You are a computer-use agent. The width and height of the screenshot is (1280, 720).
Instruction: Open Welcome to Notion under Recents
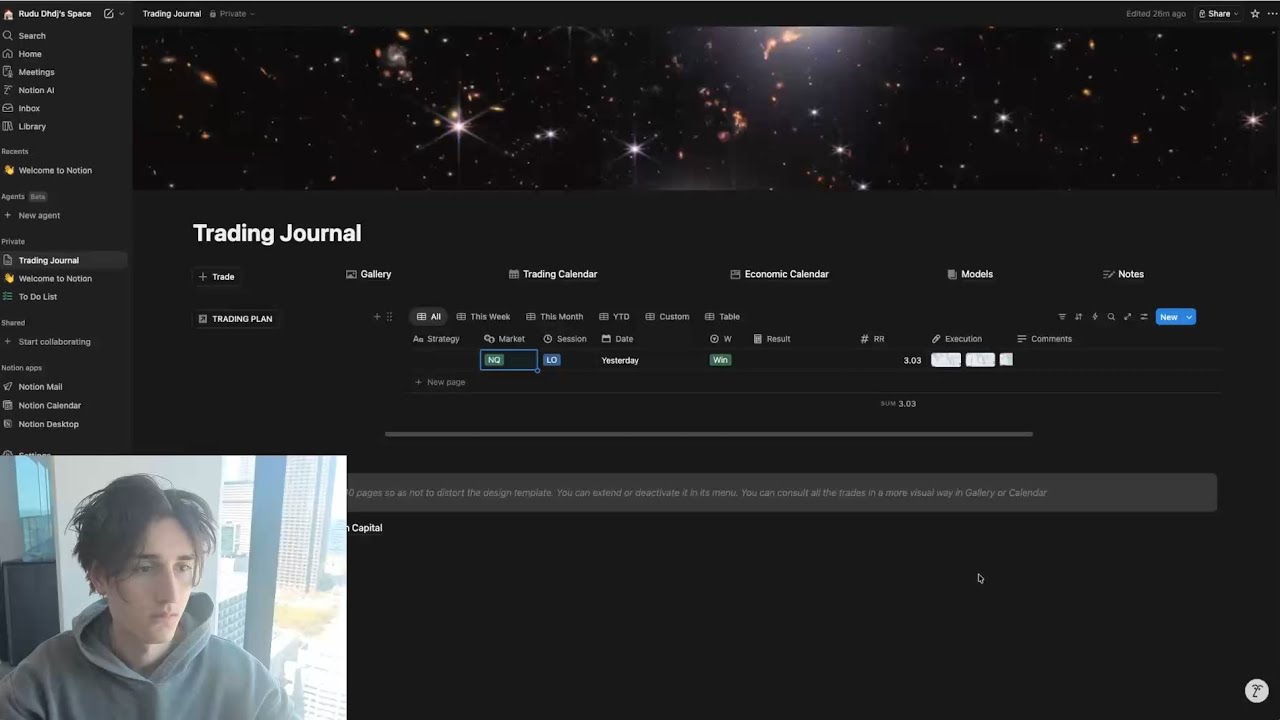pyautogui.click(x=55, y=170)
